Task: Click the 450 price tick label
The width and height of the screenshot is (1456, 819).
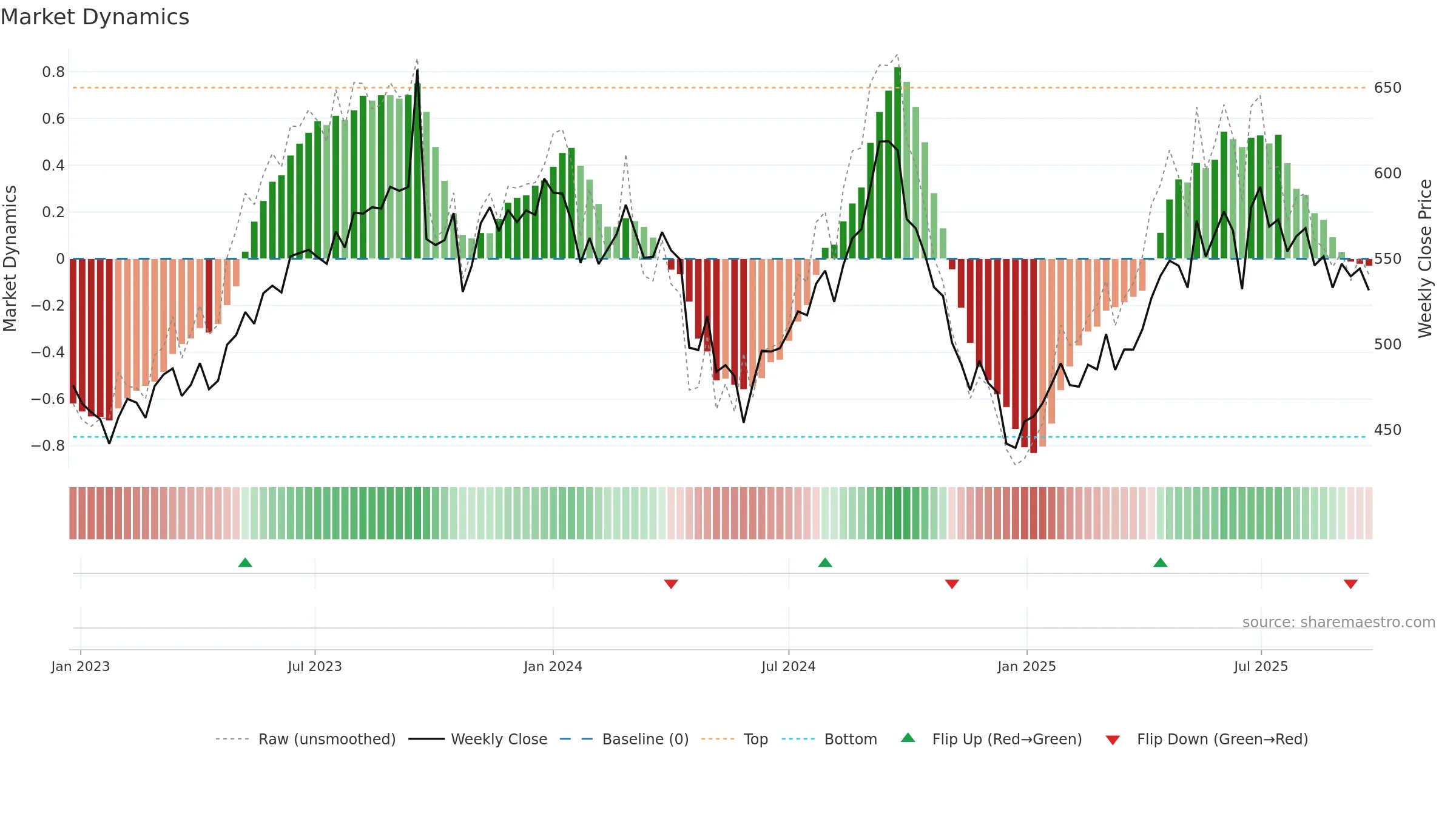Action: click(1388, 430)
